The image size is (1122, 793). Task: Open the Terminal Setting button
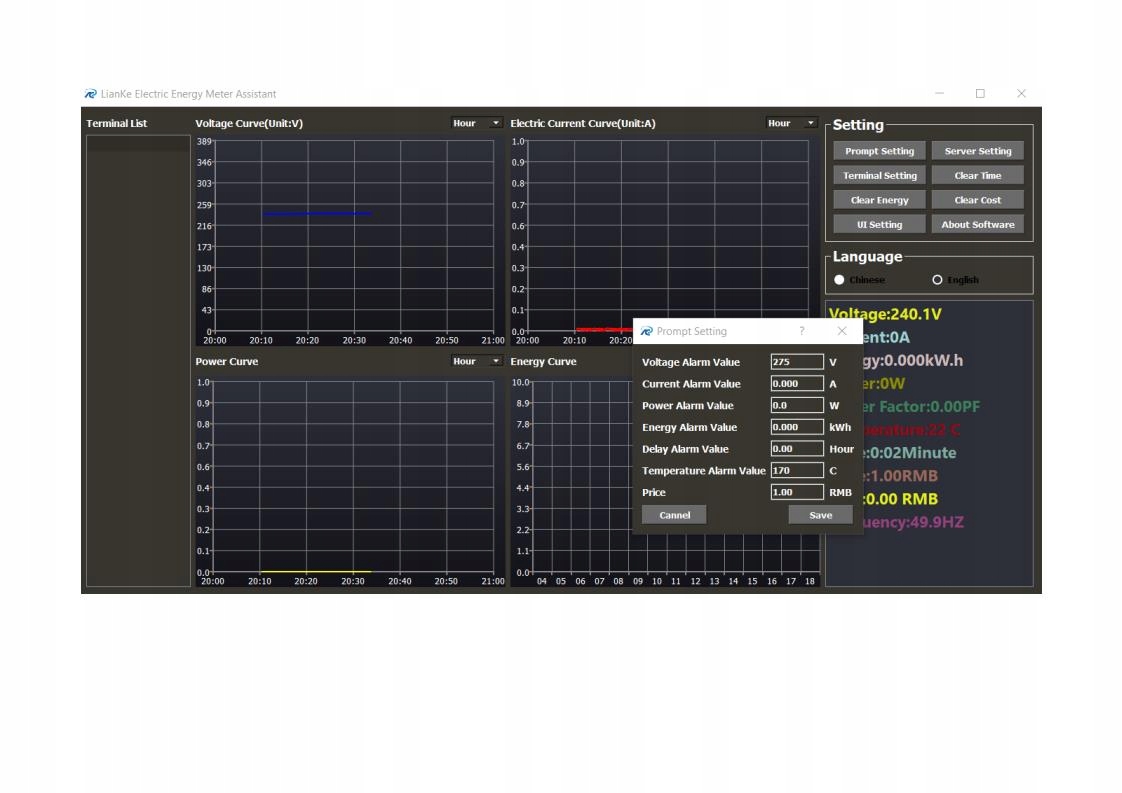pyautogui.click(x=879, y=175)
